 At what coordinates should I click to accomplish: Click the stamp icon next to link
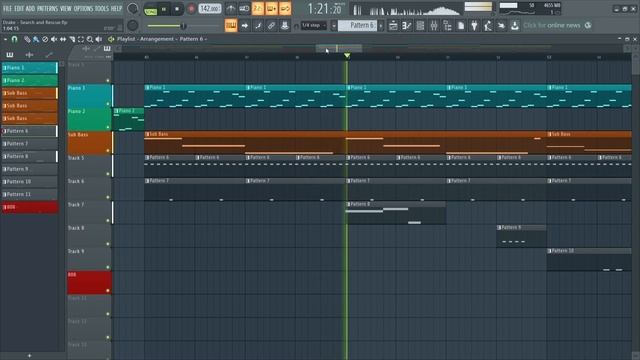[284, 26]
